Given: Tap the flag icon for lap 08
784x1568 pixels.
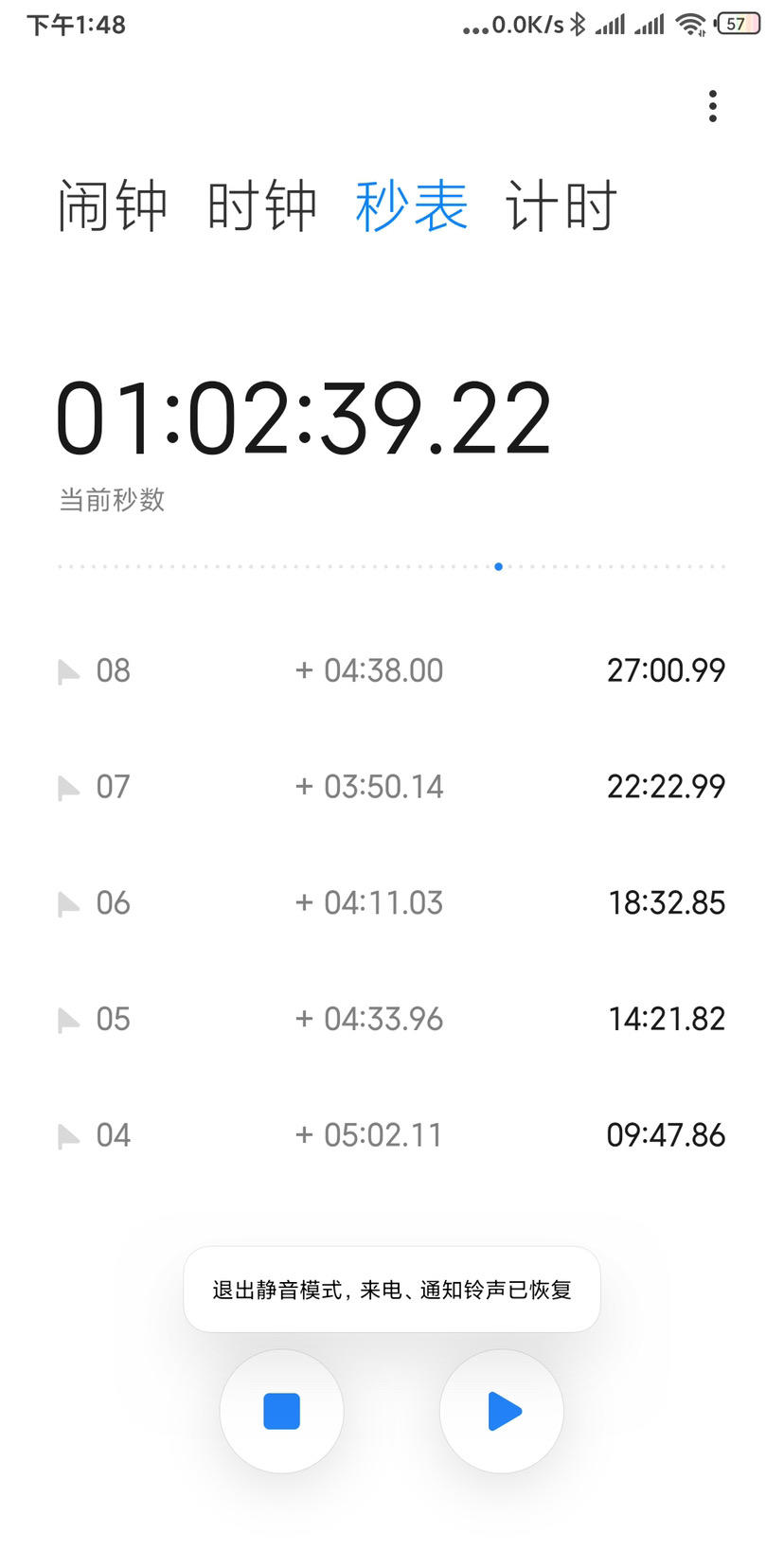Looking at the screenshot, I should (x=68, y=672).
